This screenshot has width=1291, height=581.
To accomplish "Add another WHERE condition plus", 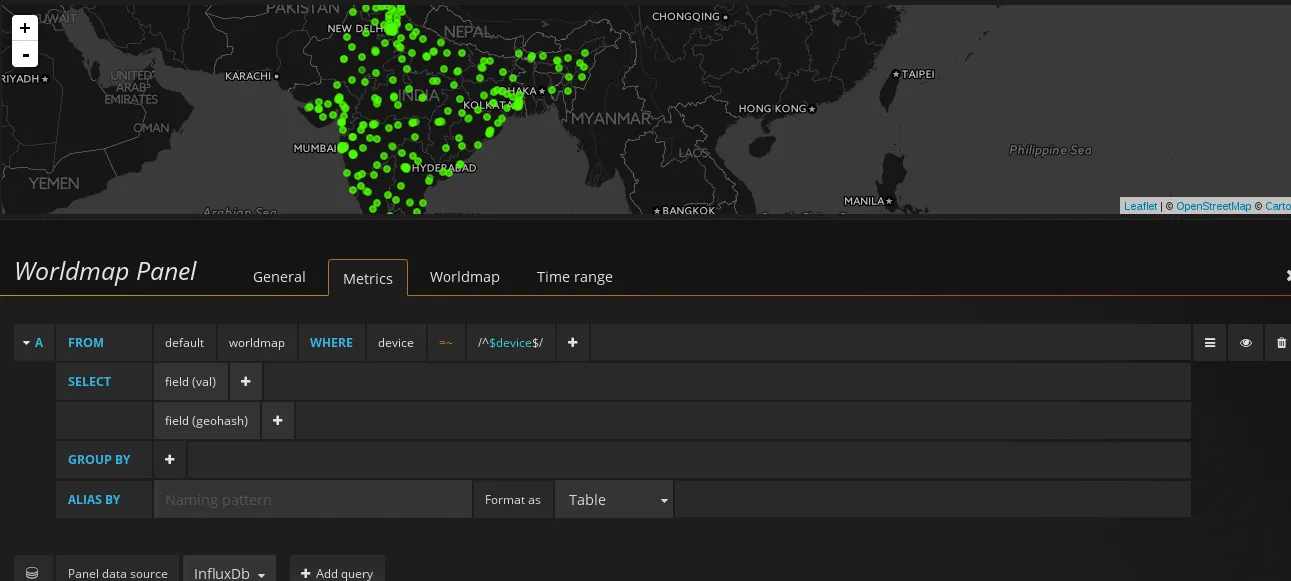I will click(x=573, y=342).
